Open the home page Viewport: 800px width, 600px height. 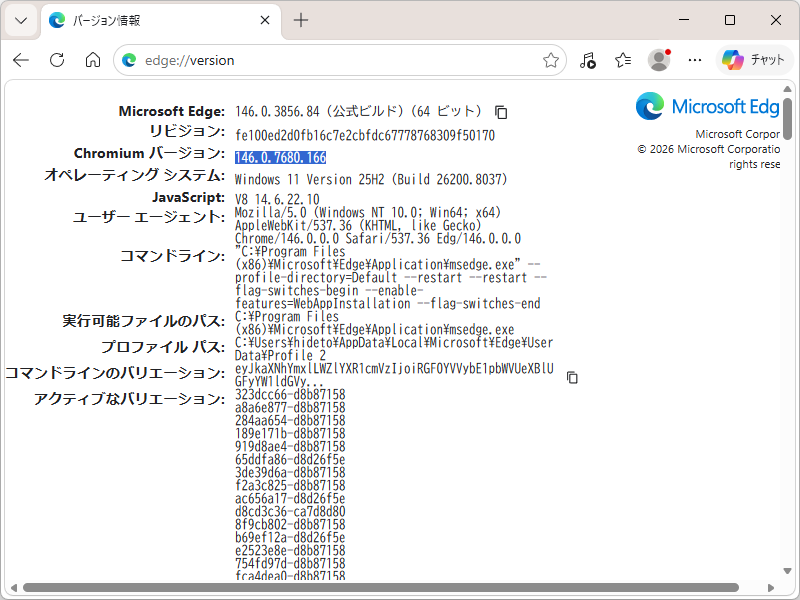click(x=92, y=60)
